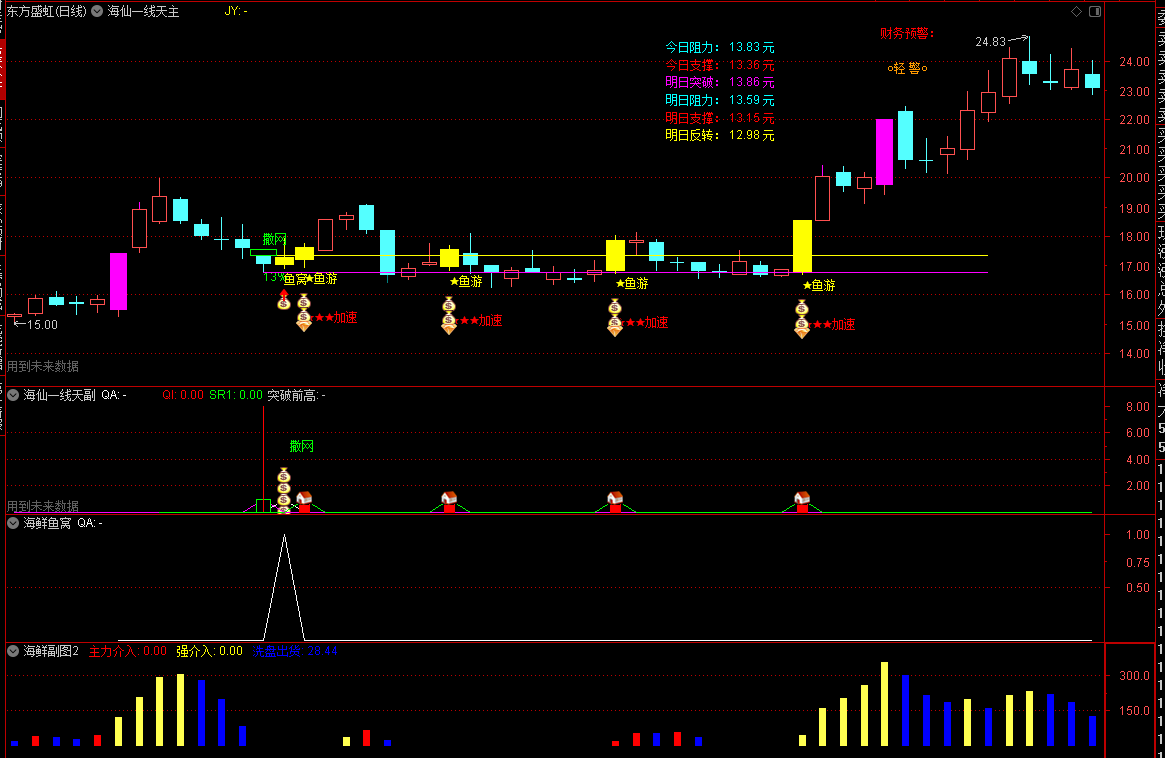Click the 明日反转: 12.98元 label

pyautogui.click(x=719, y=135)
